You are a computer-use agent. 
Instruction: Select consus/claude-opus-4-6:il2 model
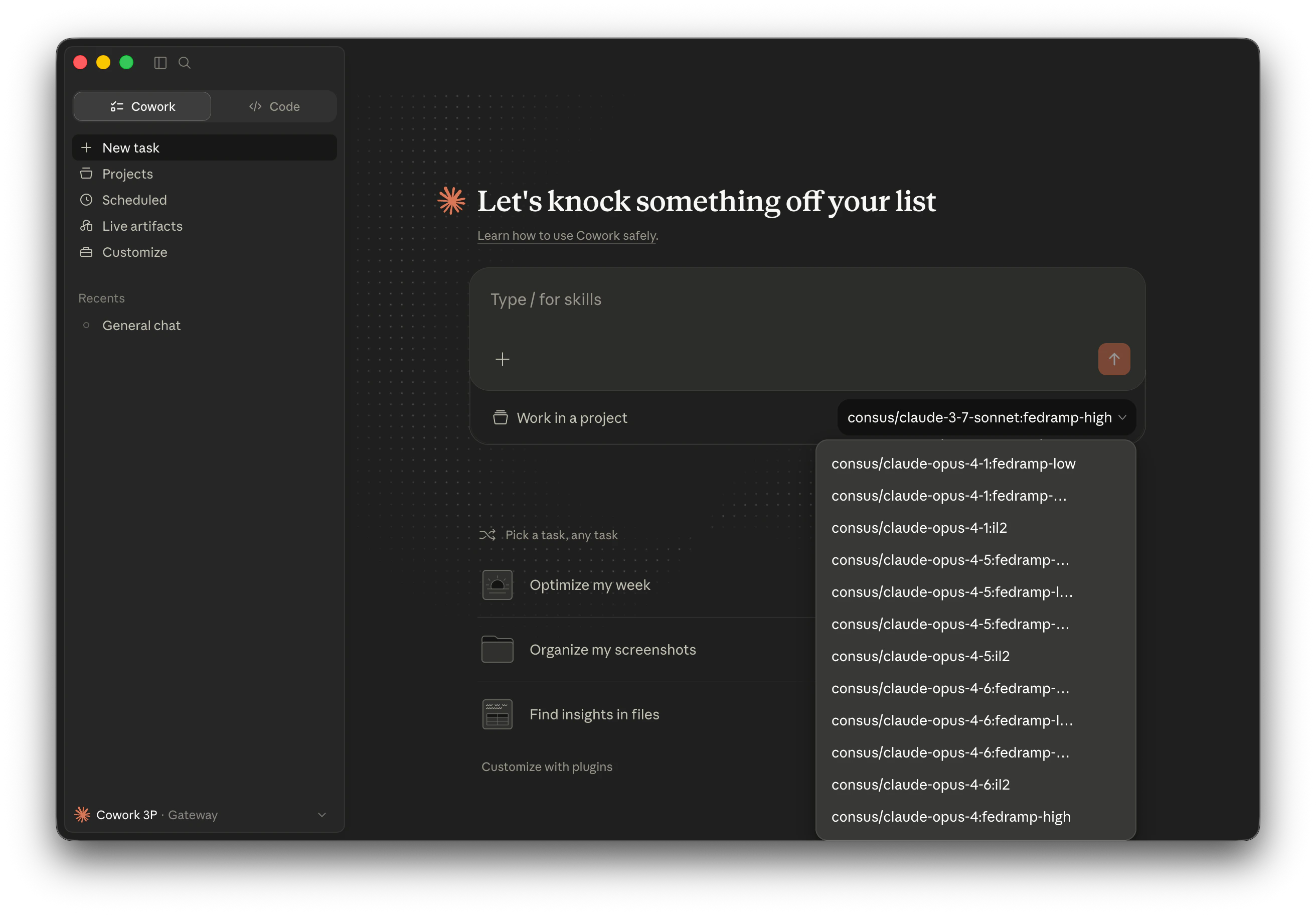click(x=975, y=785)
